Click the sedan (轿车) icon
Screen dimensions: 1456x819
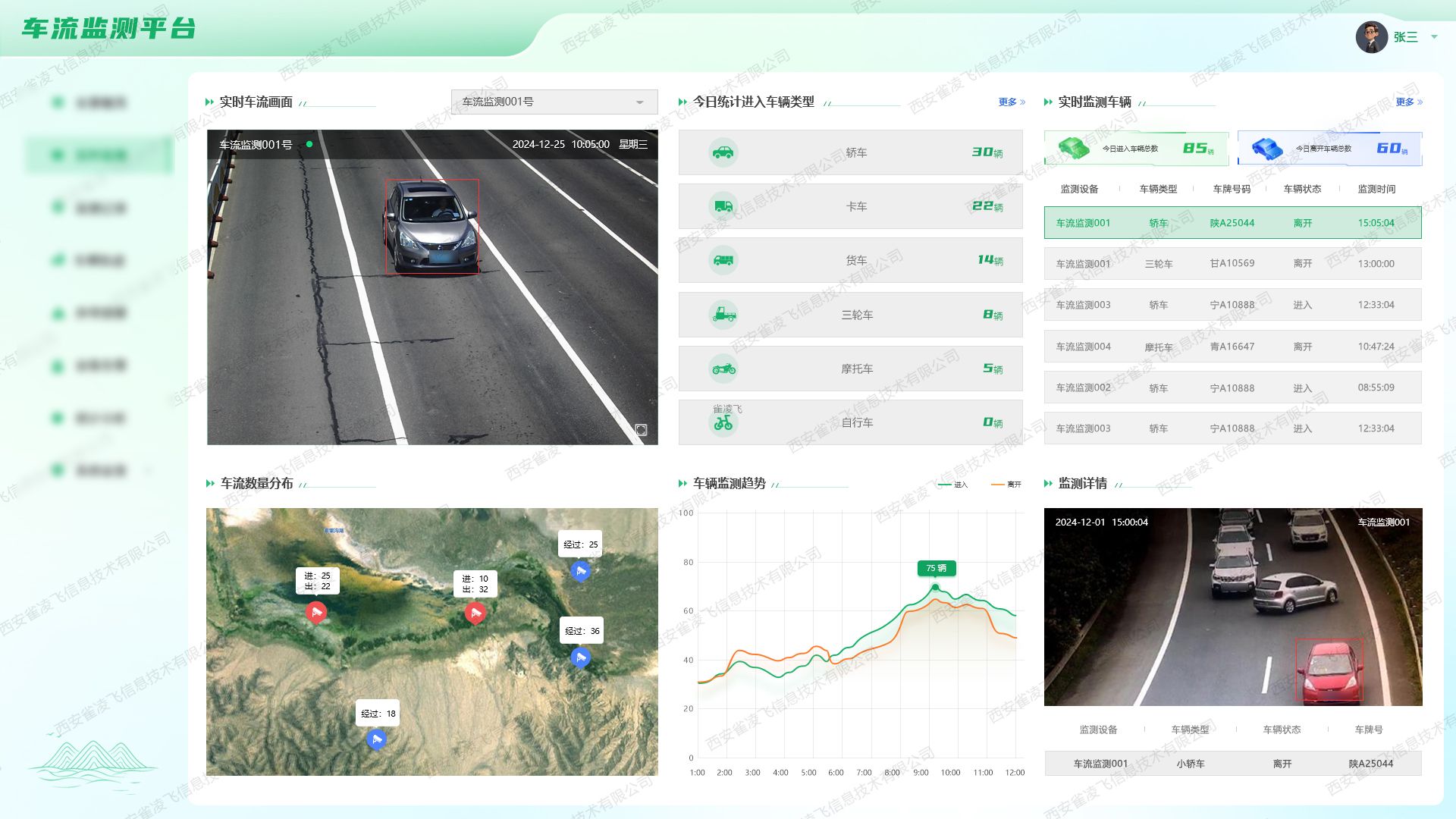723,152
